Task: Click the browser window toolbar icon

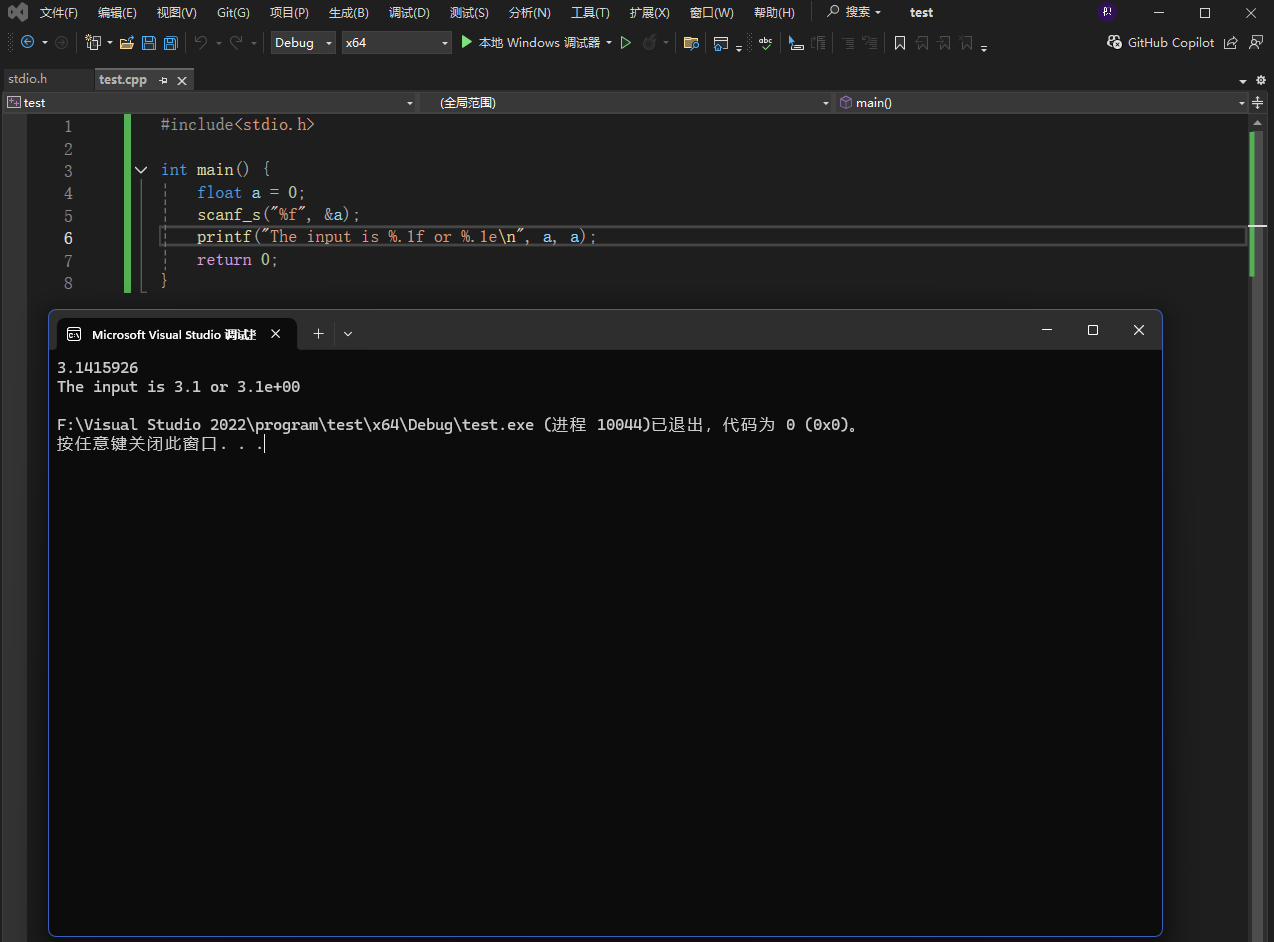Action: tap(721, 43)
